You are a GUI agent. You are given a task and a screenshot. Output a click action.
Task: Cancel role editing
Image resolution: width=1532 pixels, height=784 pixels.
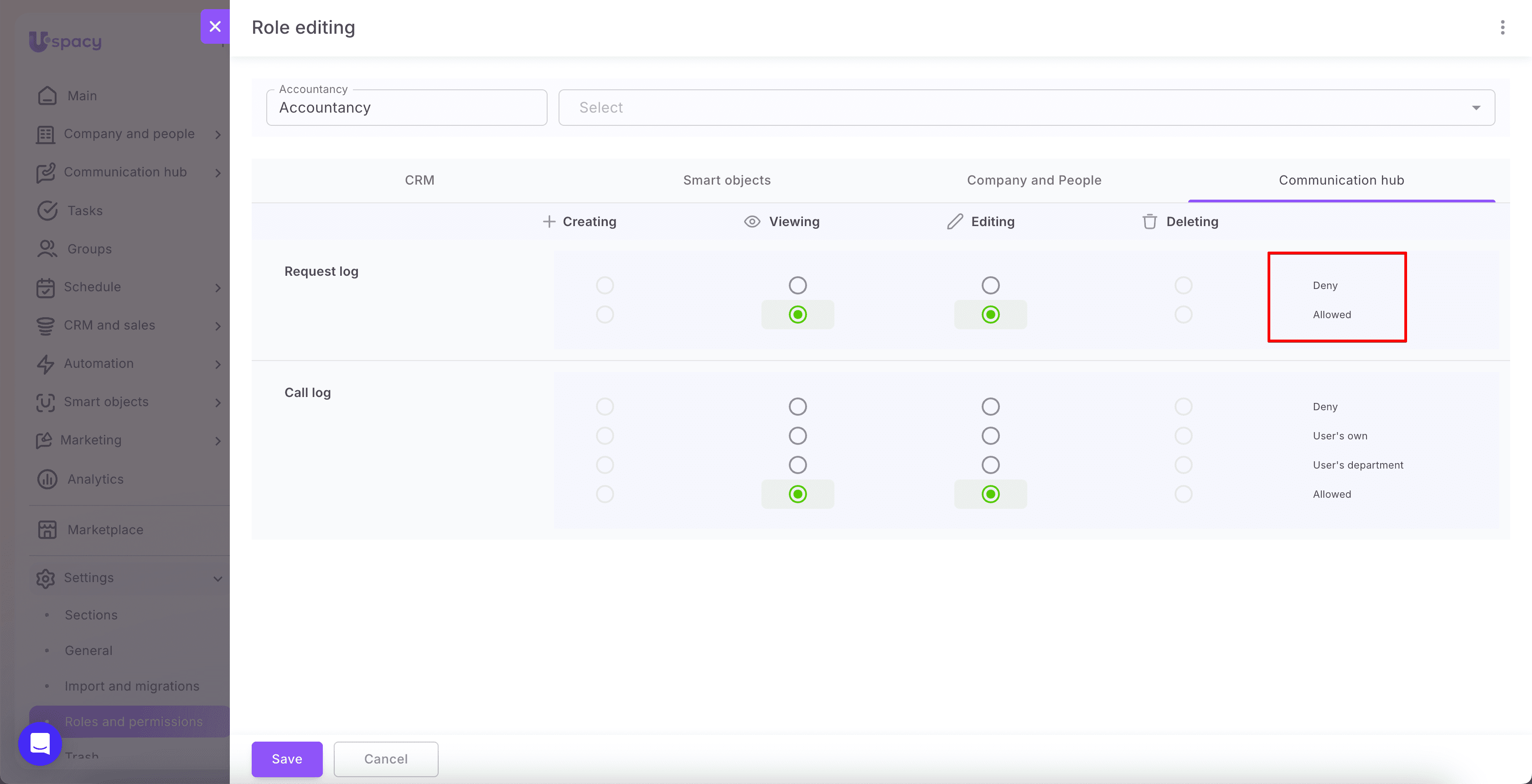pos(386,759)
